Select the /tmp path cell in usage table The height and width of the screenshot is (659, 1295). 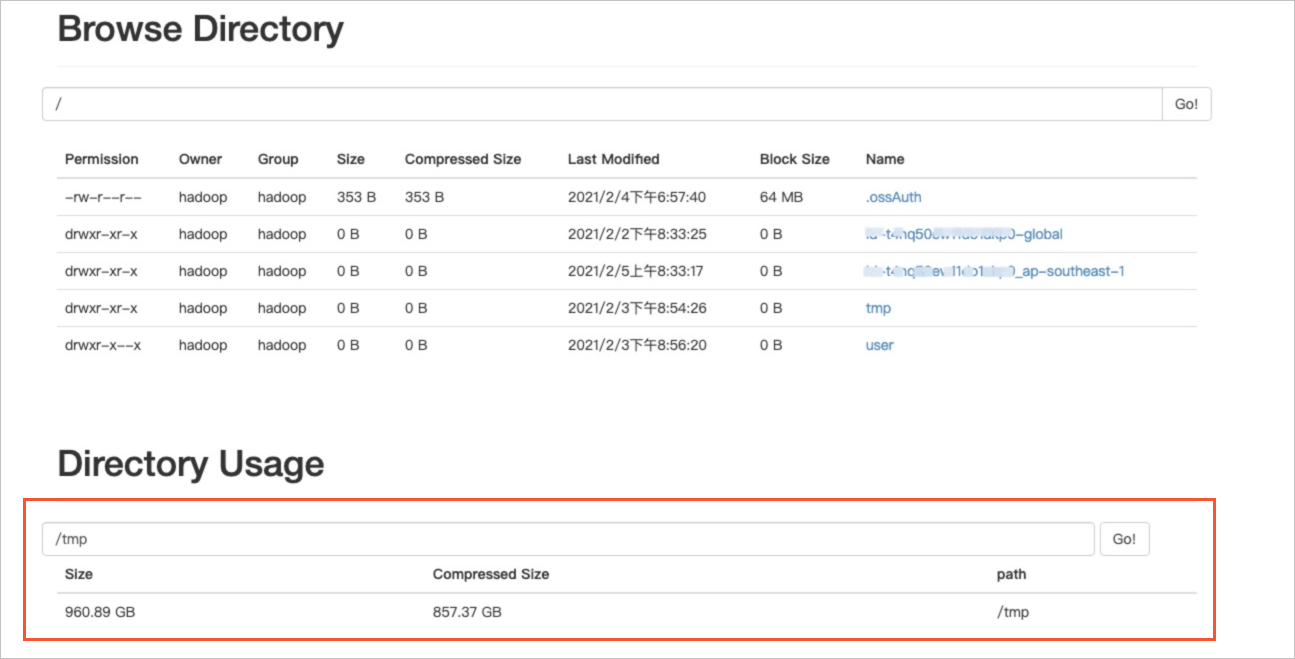point(1013,612)
